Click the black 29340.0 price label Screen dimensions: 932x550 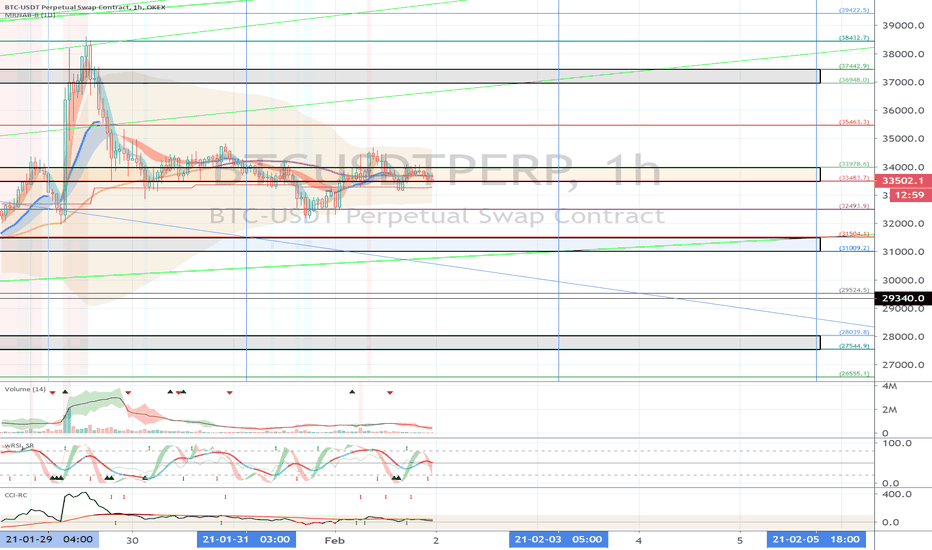(903, 298)
